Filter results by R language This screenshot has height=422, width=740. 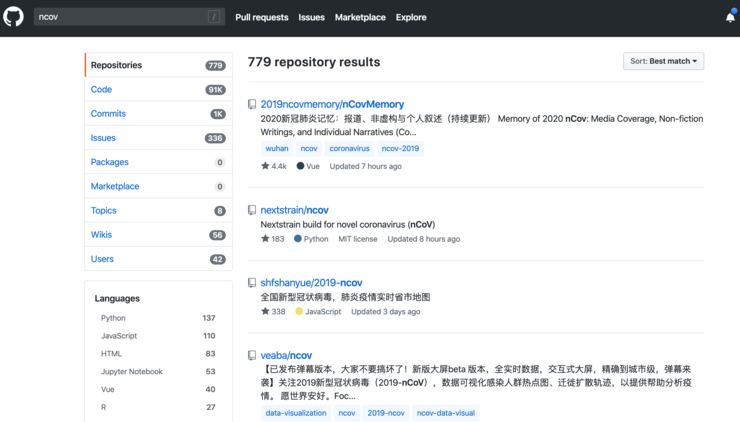(158, 407)
